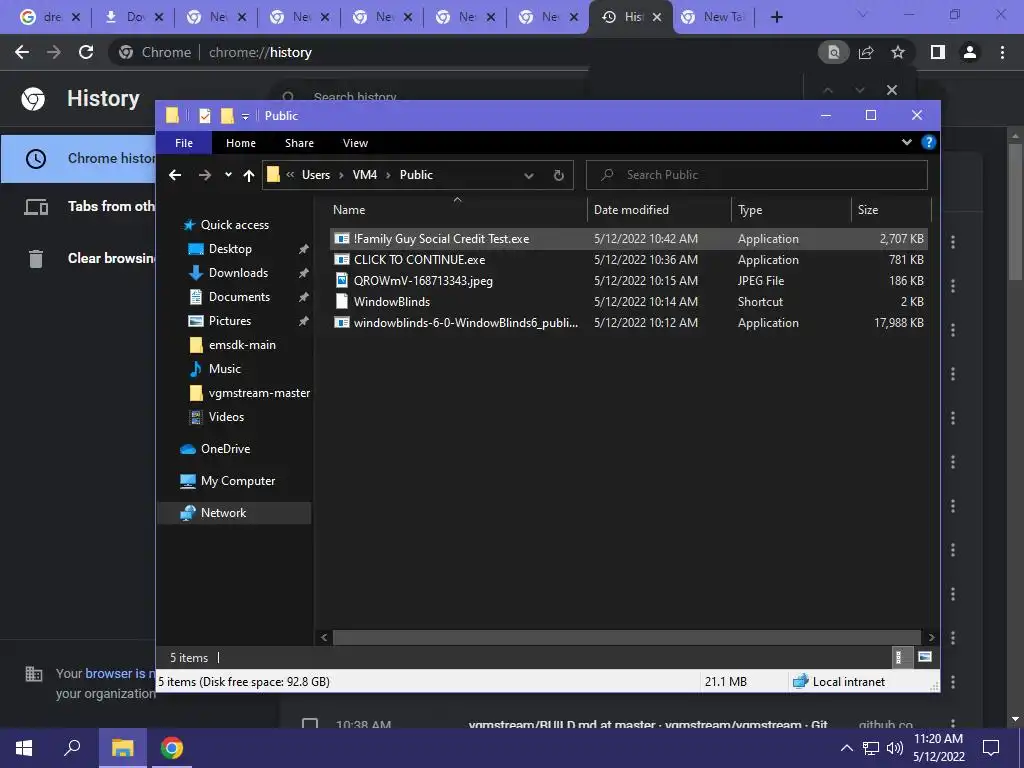Open Pictures in navigation pane
The image size is (1024, 768).
coord(219,321)
